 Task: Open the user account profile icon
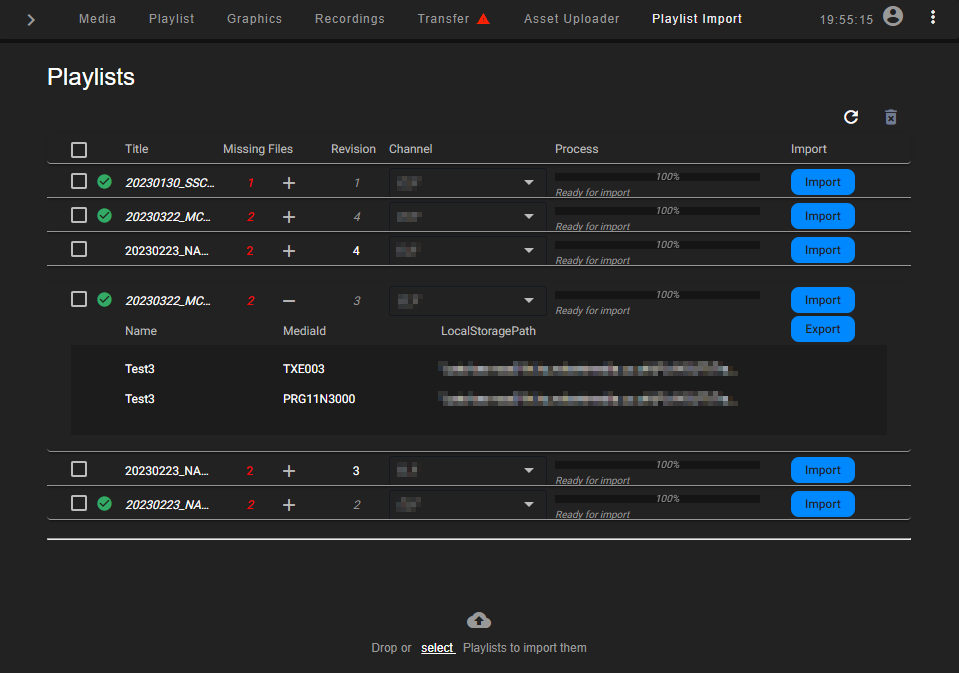point(893,17)
